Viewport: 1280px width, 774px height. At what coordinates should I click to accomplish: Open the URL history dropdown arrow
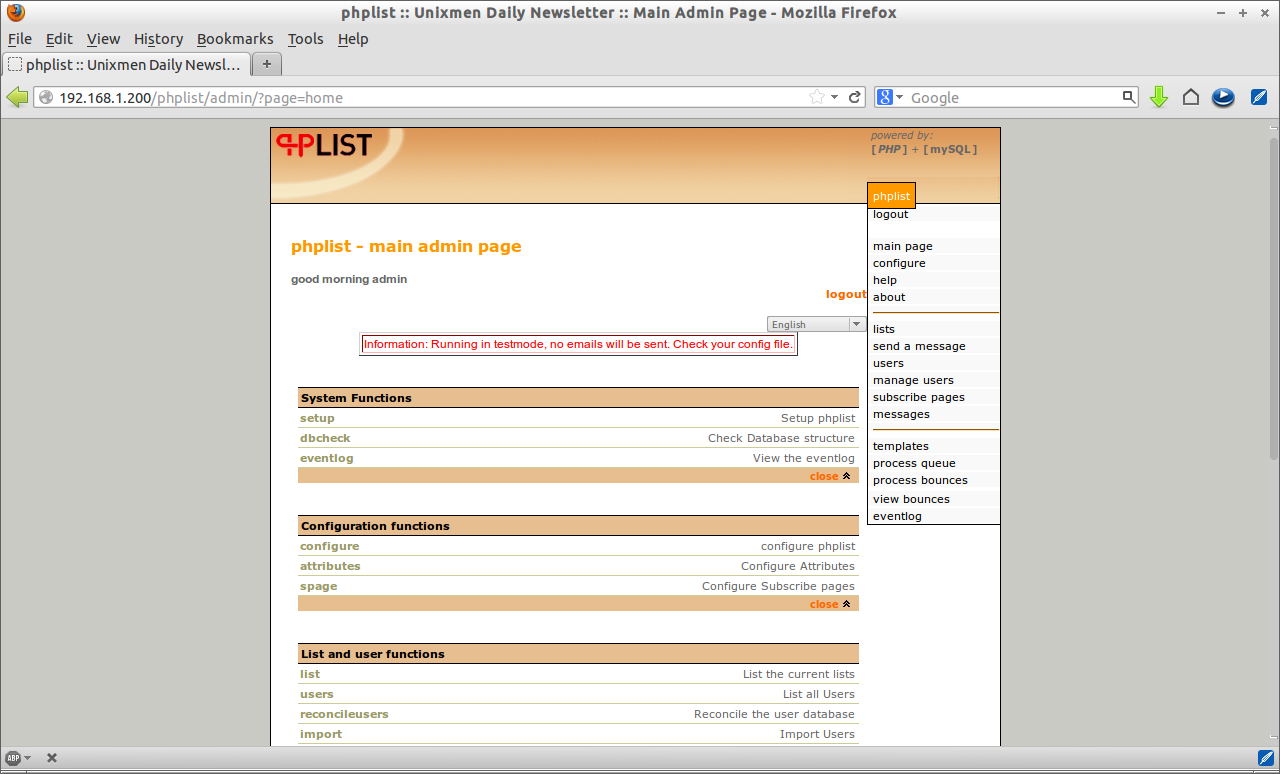[x=834, y=97]
